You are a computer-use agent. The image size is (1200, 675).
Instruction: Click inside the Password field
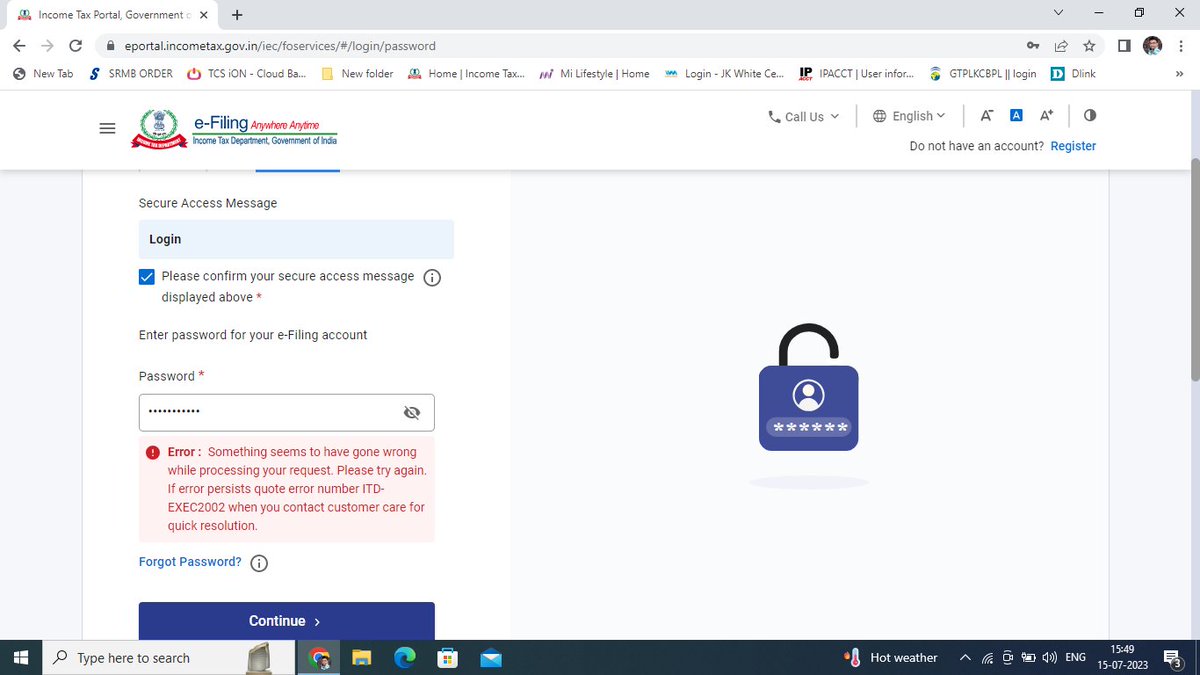pyautogui.click(x=287, y=412)
